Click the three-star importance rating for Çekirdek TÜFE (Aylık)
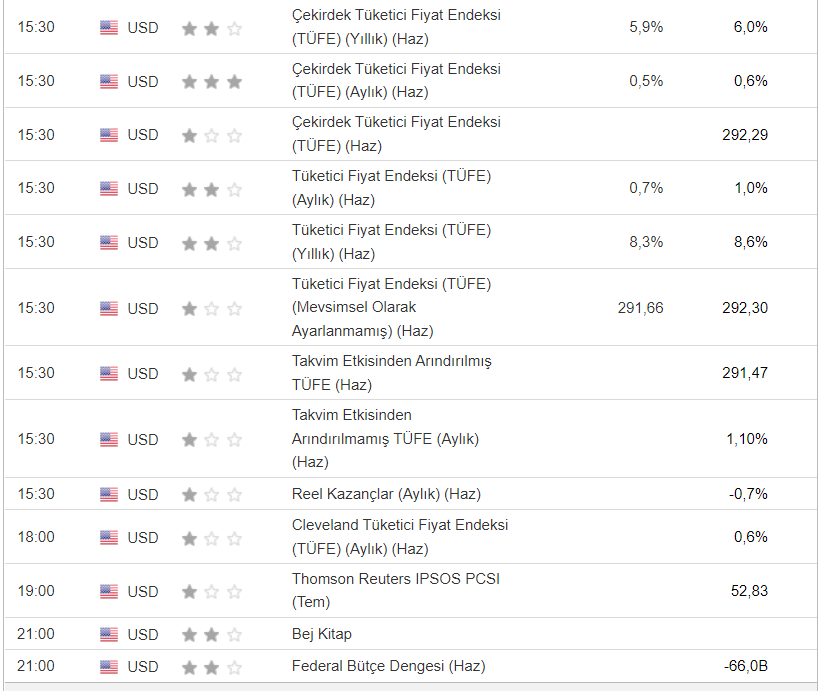Viewport: 837px width, 691px height. [212, 81]
